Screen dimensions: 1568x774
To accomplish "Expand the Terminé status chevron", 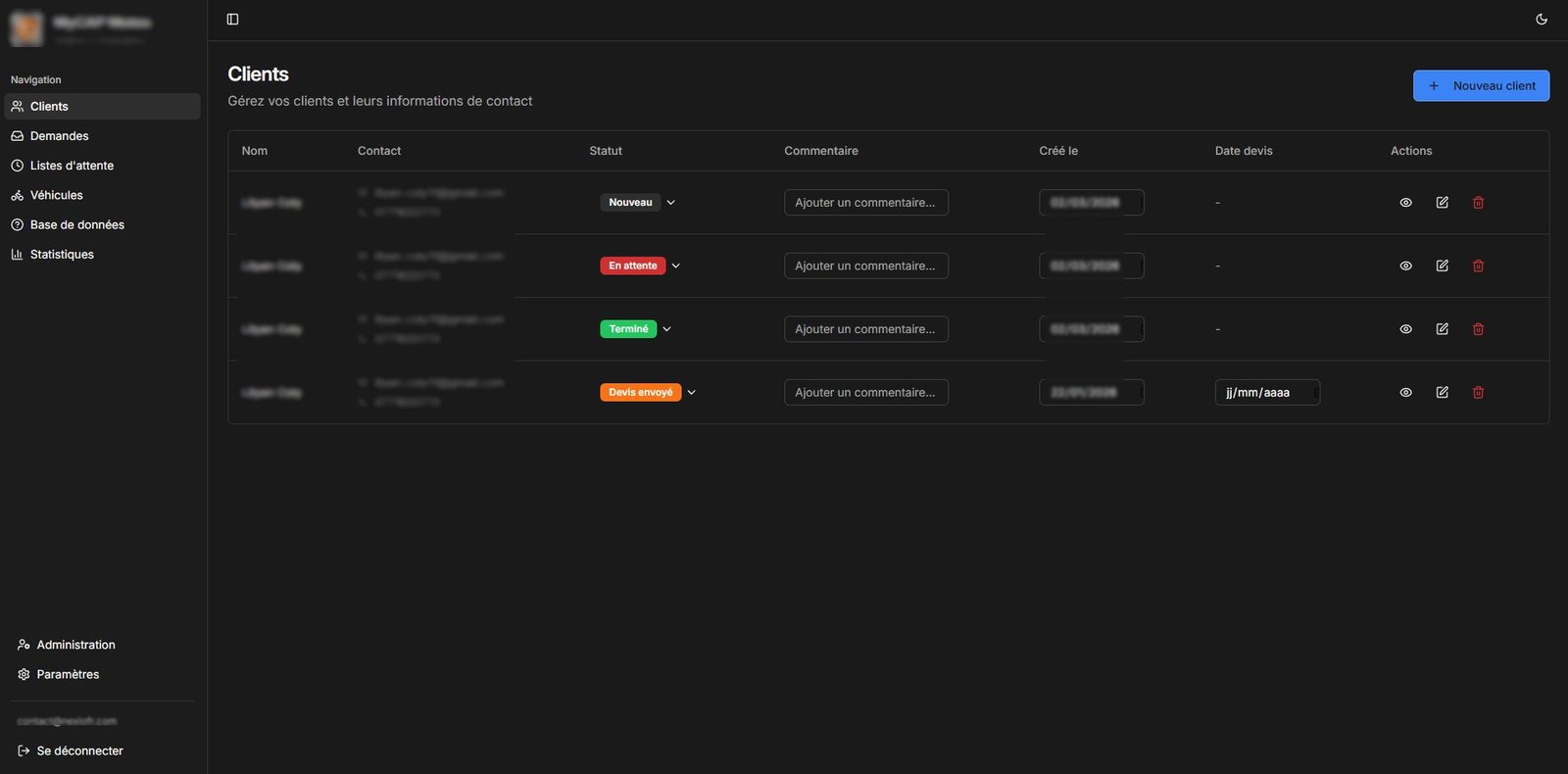I will (x=667, y=329).
